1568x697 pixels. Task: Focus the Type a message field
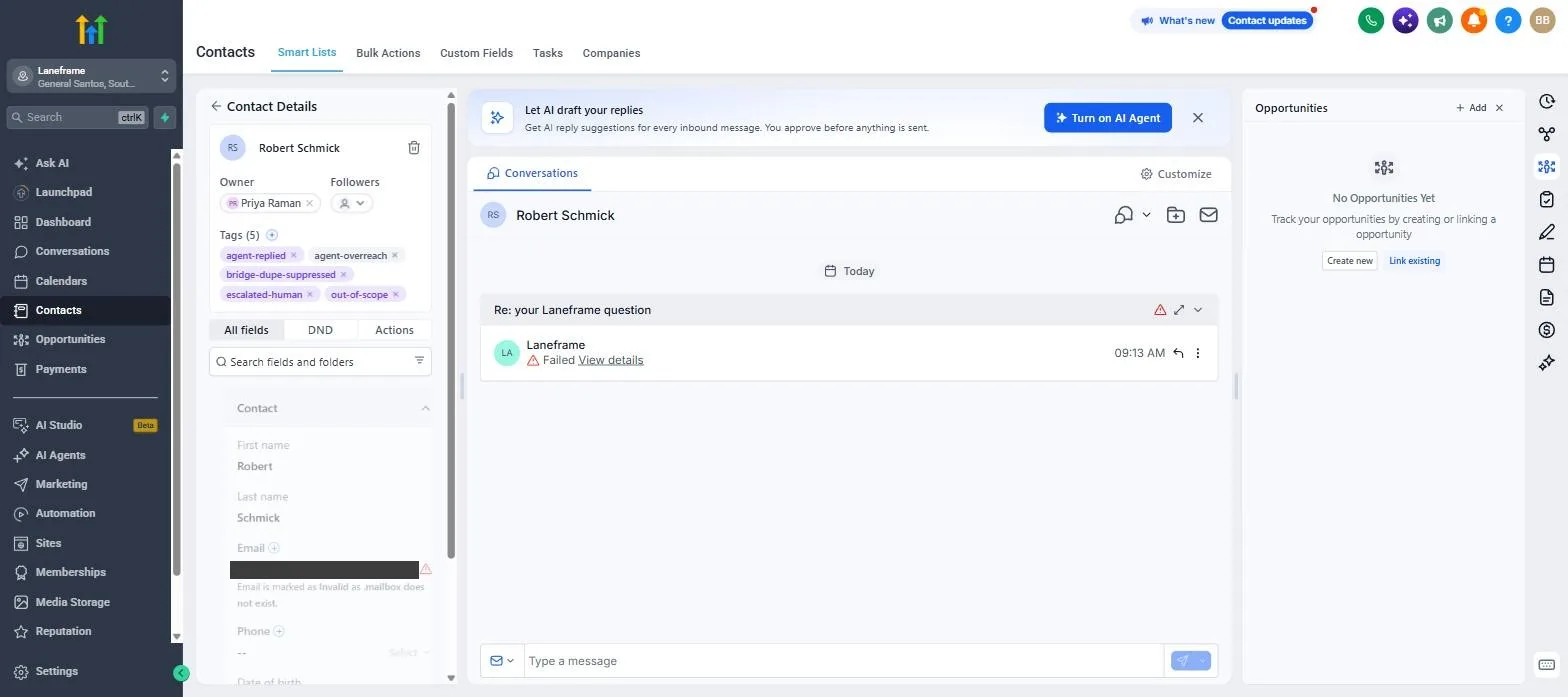(x=845, y=661)
